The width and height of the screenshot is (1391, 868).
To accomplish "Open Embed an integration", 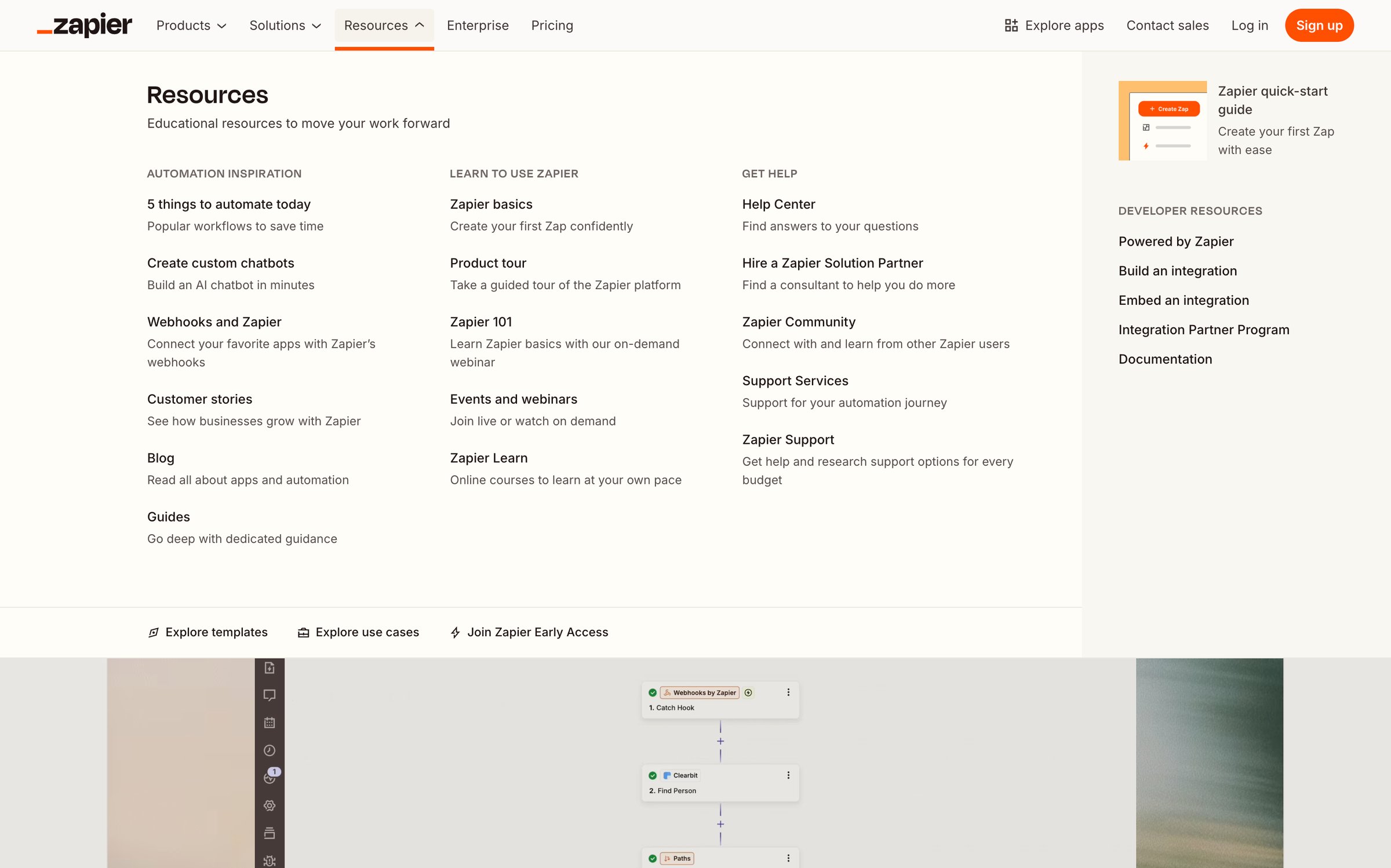I will point(1184,300).
